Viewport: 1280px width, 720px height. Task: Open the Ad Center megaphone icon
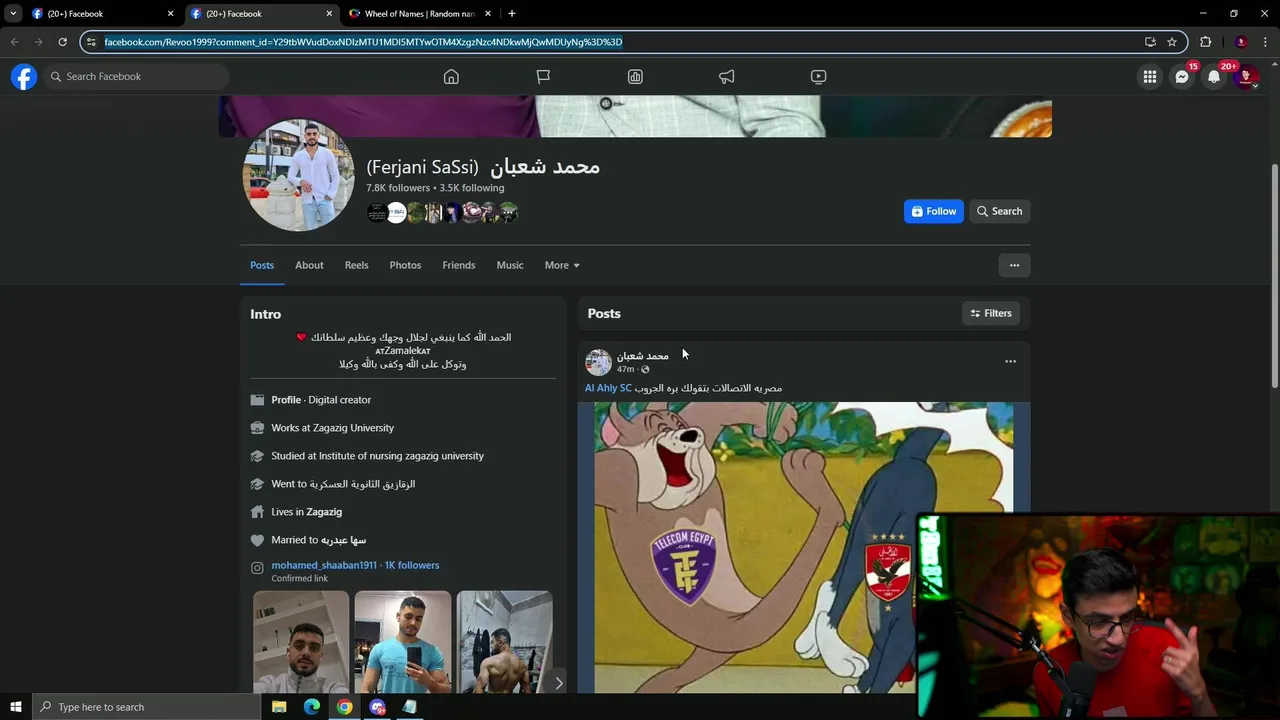[x=727, y=77]
